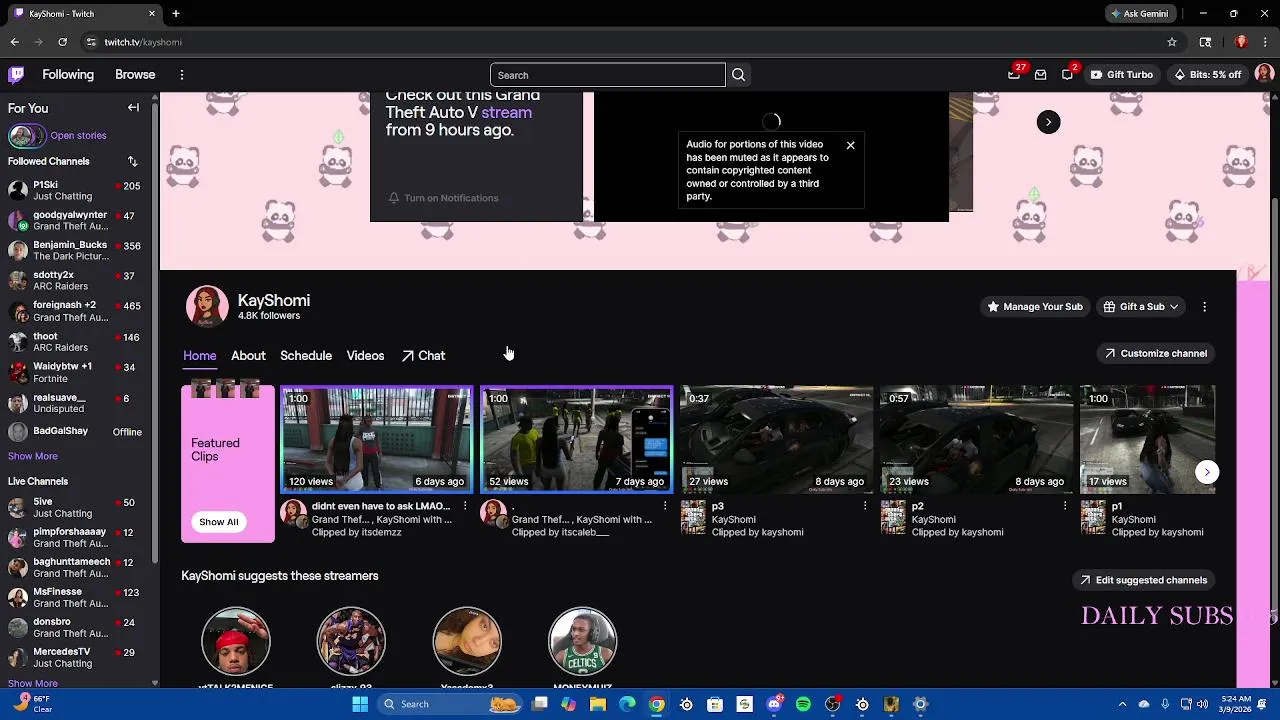Open stories in the sidebar
The width and height of the screenshot is (1280, 720).
(x=78, y=135)
